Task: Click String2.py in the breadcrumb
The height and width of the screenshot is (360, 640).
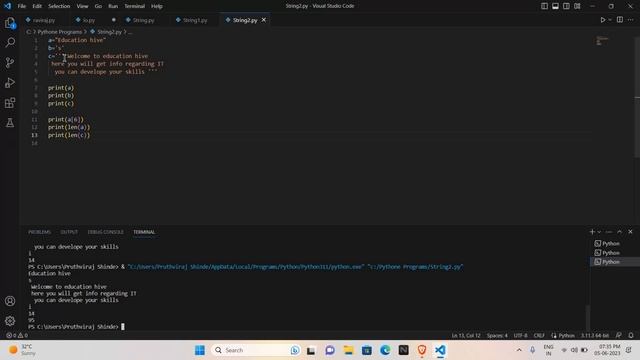Action: [109, 32]
